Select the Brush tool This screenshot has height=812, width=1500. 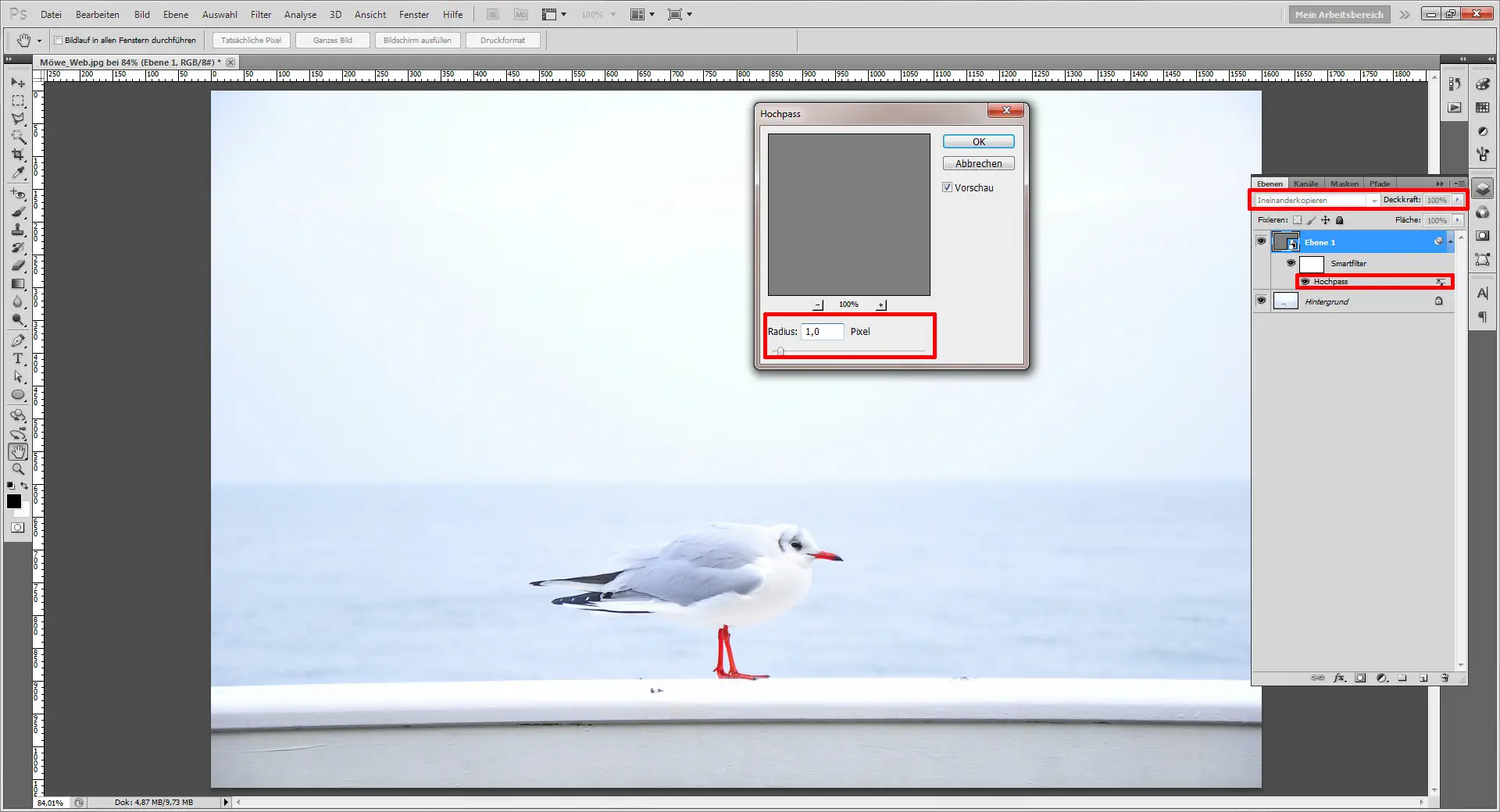(17, 212)
